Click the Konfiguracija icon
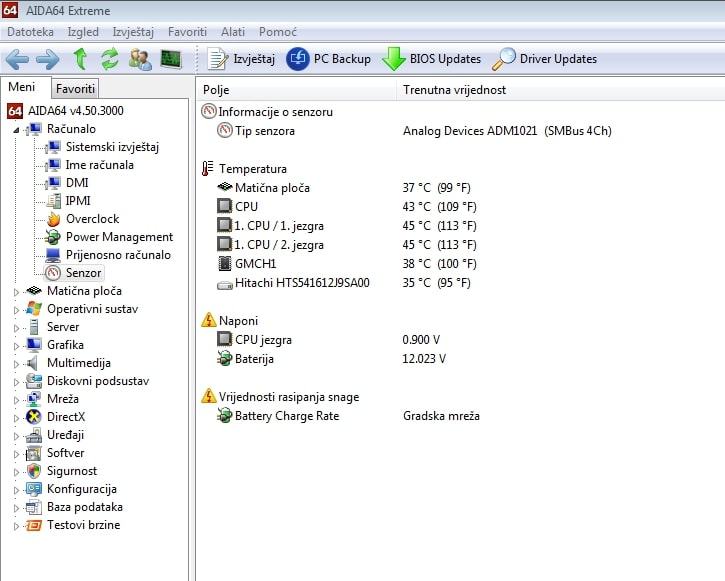The width and height of the screenshot is (725, 581). (34, 489)
